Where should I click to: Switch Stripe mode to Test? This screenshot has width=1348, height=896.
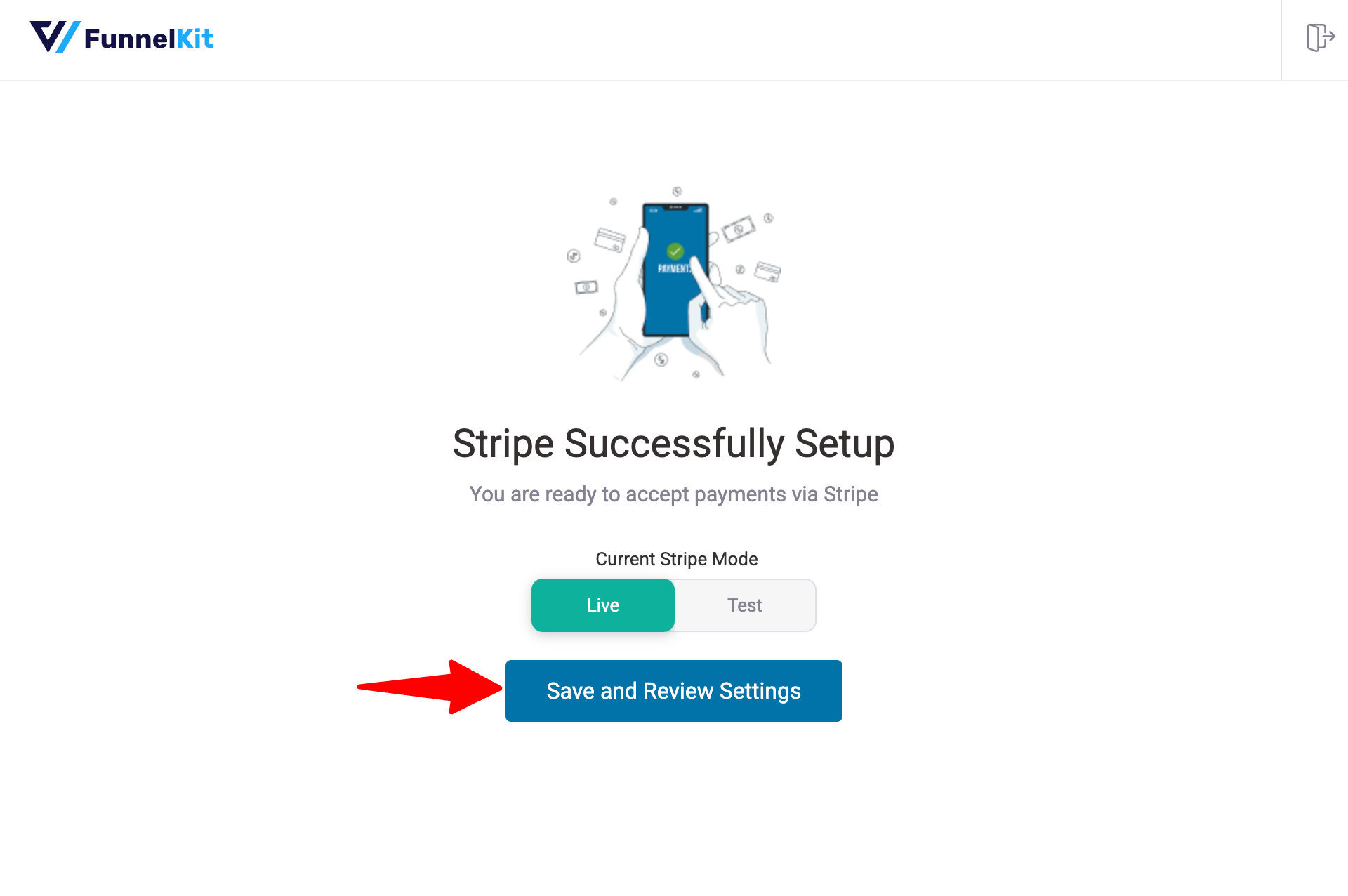pyautogui.click(x=745, y=604)
